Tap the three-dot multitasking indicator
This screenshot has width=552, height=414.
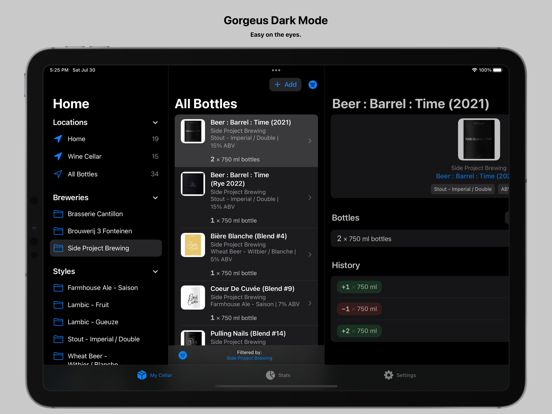276,70
